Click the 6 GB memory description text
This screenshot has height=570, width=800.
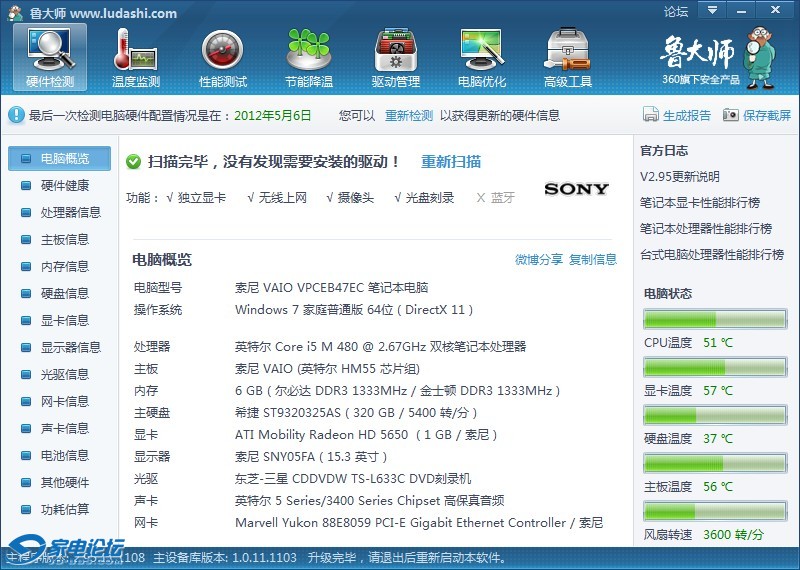397,391
